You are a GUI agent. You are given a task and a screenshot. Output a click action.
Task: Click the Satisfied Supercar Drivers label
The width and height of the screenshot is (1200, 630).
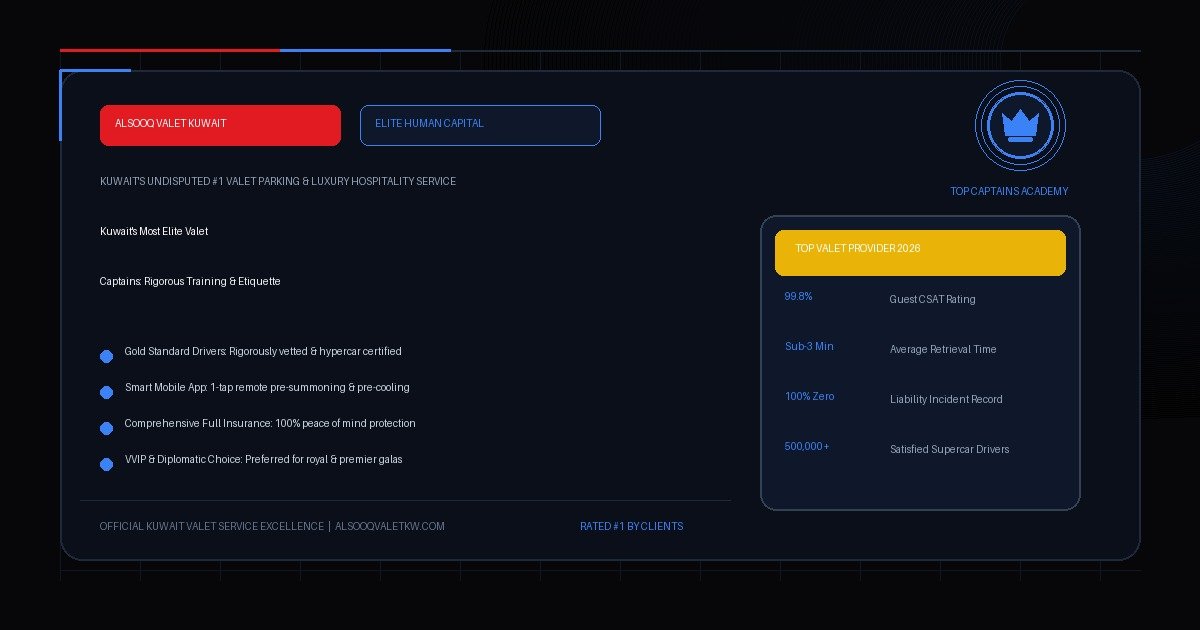pyautogui.click(x=950, y=449)
